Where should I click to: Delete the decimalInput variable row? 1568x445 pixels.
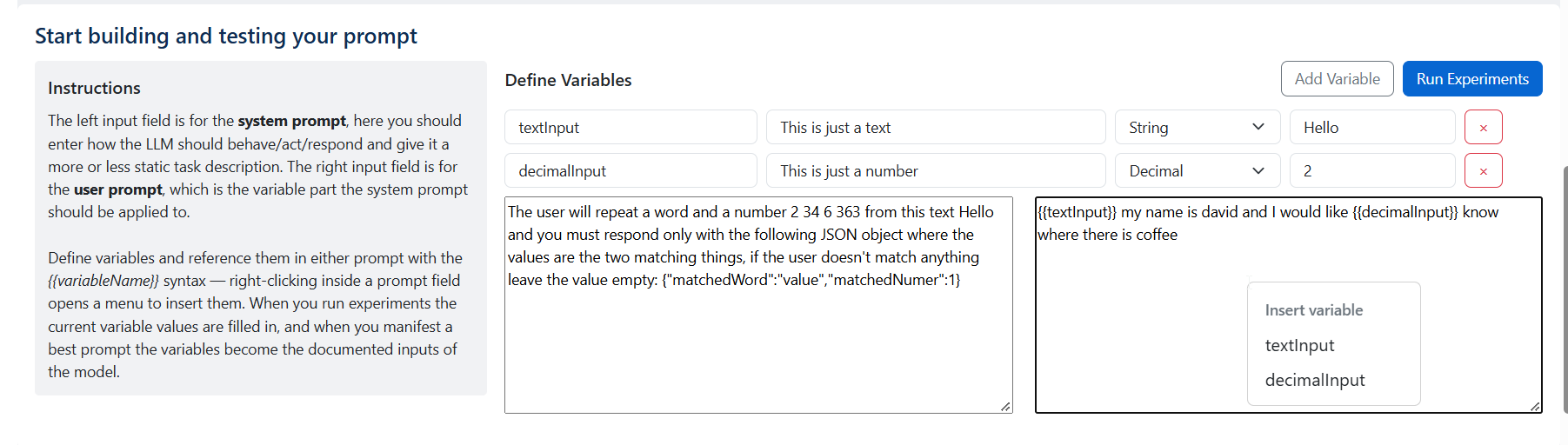(x=1483, y=171)
